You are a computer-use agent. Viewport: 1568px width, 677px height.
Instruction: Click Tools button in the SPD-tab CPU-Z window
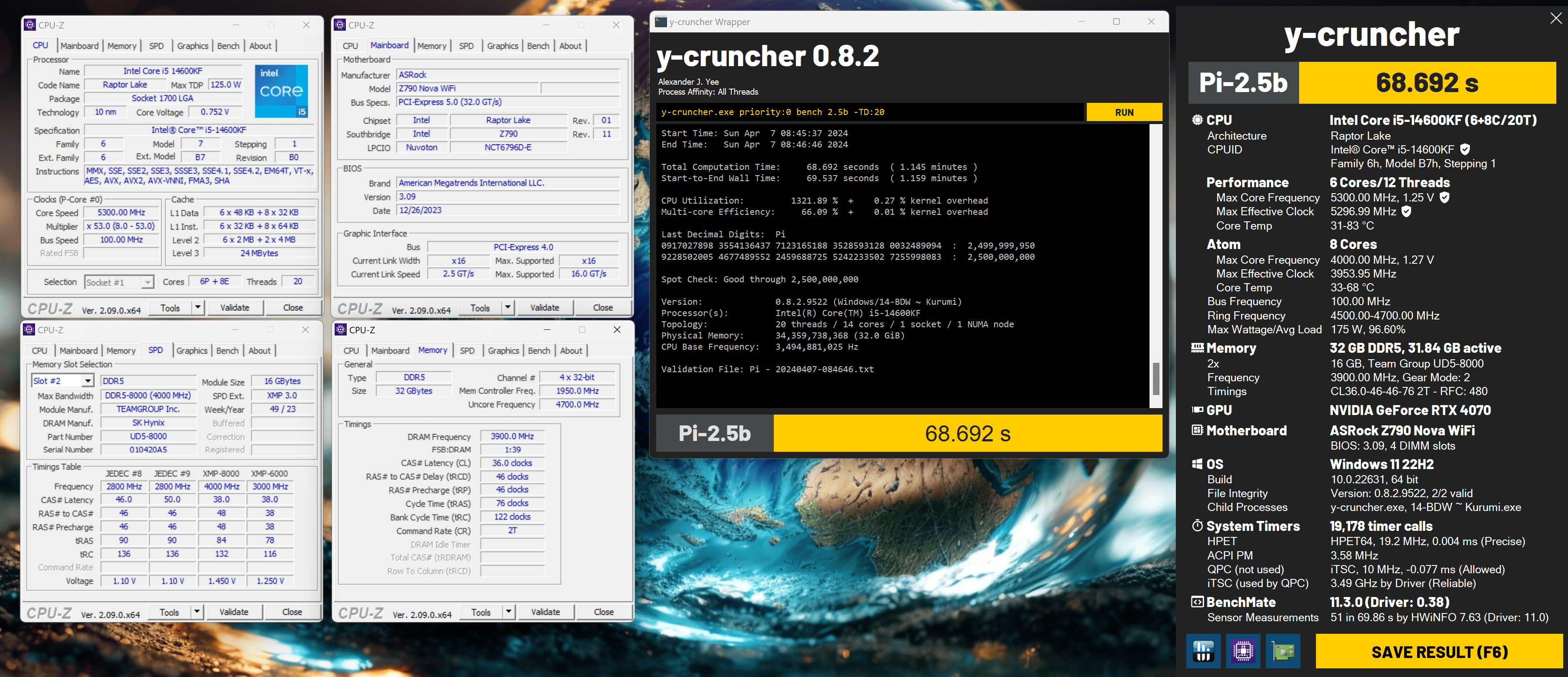[169, 612]
